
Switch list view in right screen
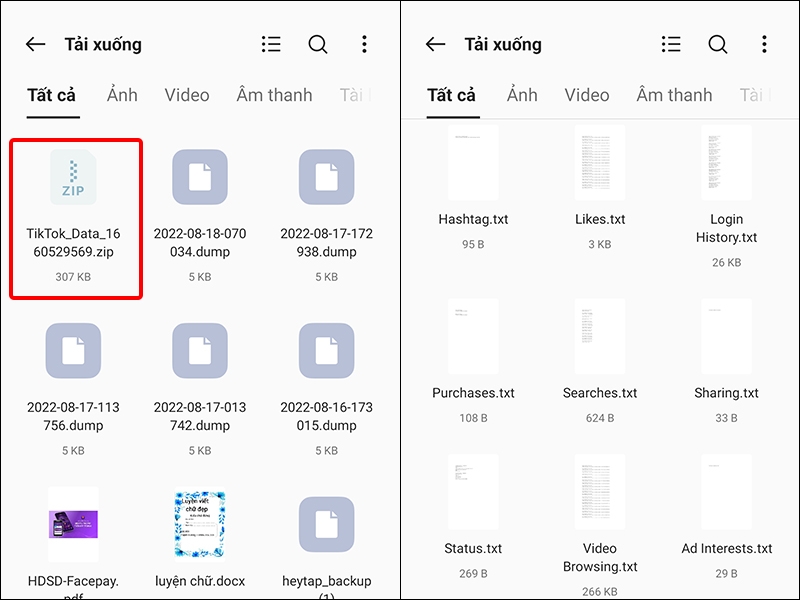pos(671,44)
